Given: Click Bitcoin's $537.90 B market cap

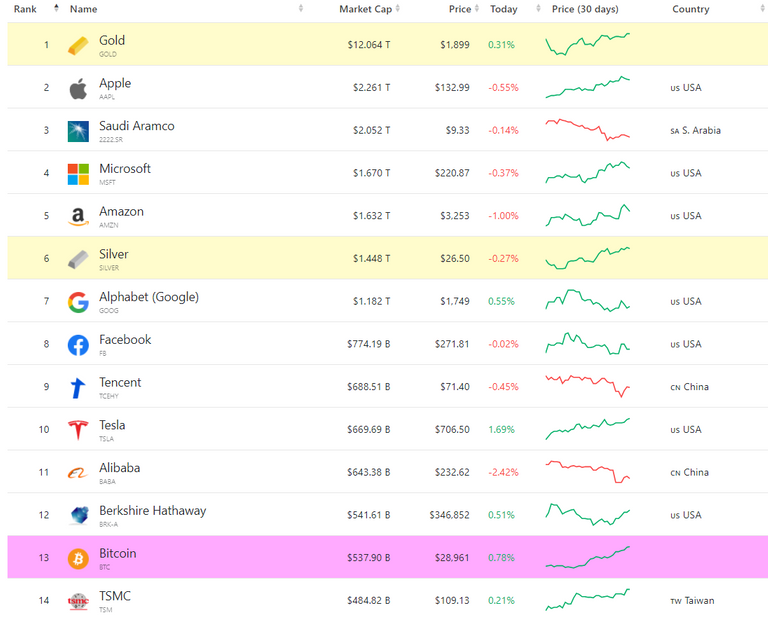Looking at the screenshot, I should pos(369,558).
